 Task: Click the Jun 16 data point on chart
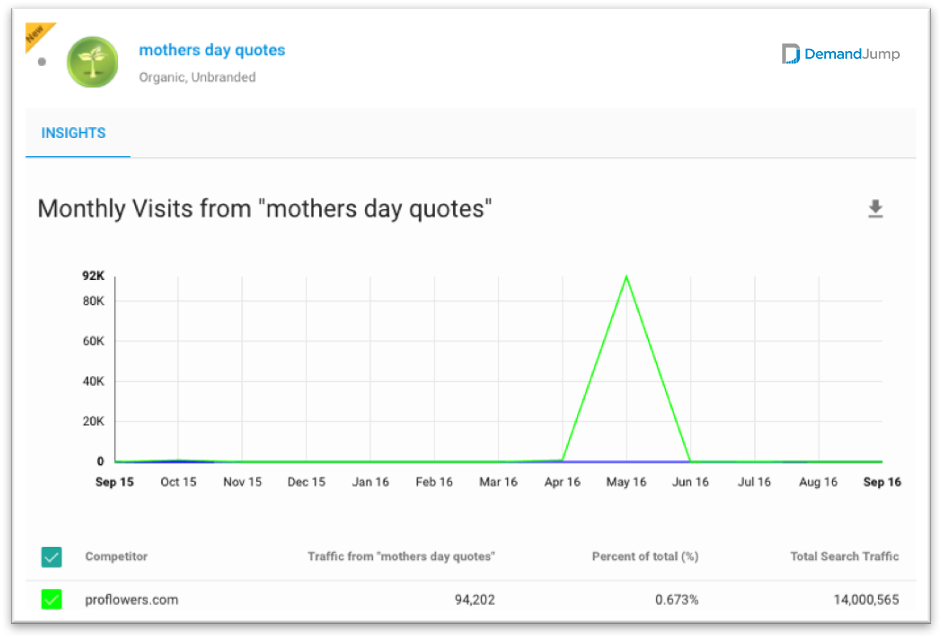[x=690, y=461]
